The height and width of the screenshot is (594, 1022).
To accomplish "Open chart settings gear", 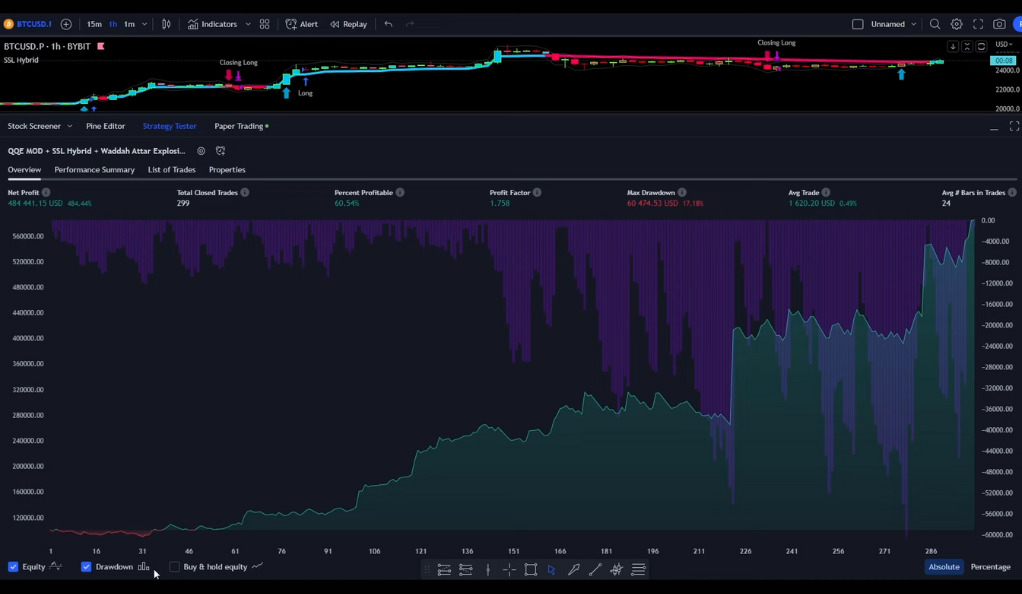I will coord(956,24).
